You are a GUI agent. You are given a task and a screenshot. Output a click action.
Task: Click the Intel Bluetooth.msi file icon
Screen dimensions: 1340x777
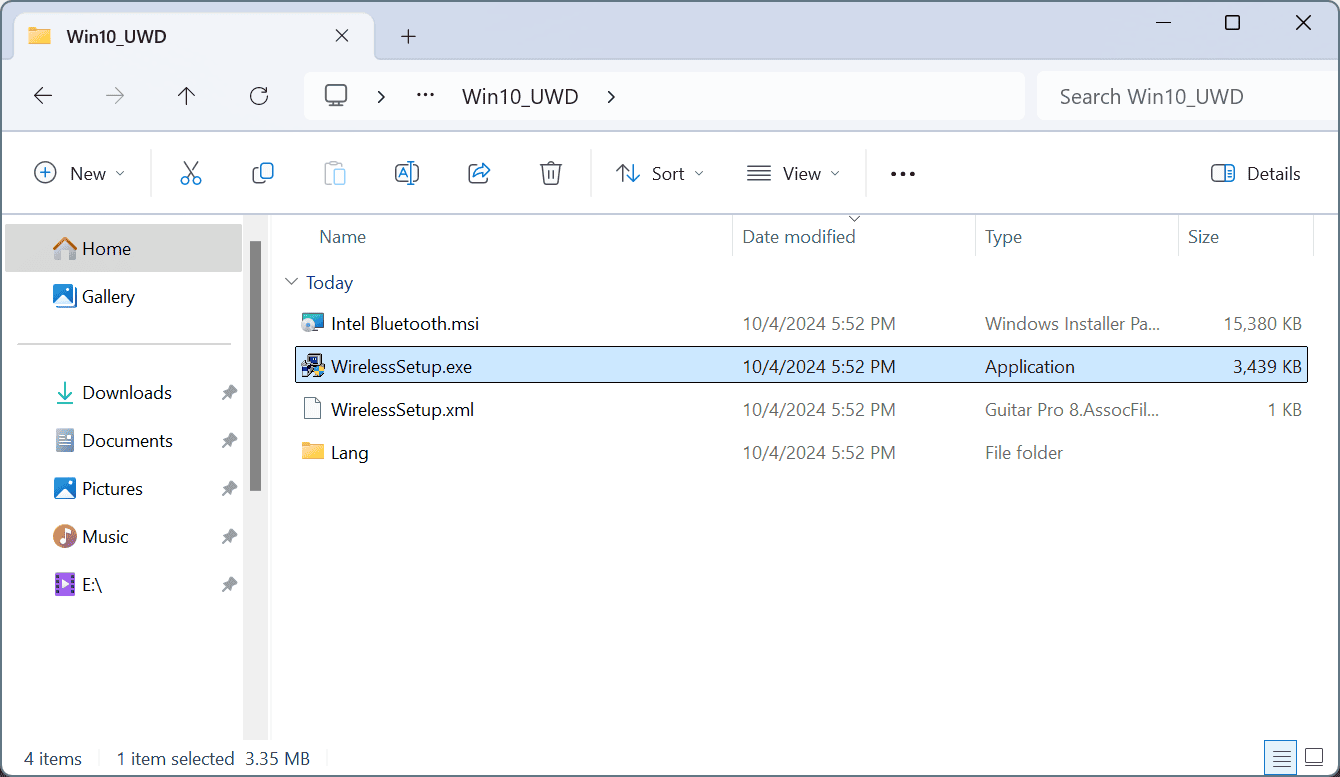(313, 323)
